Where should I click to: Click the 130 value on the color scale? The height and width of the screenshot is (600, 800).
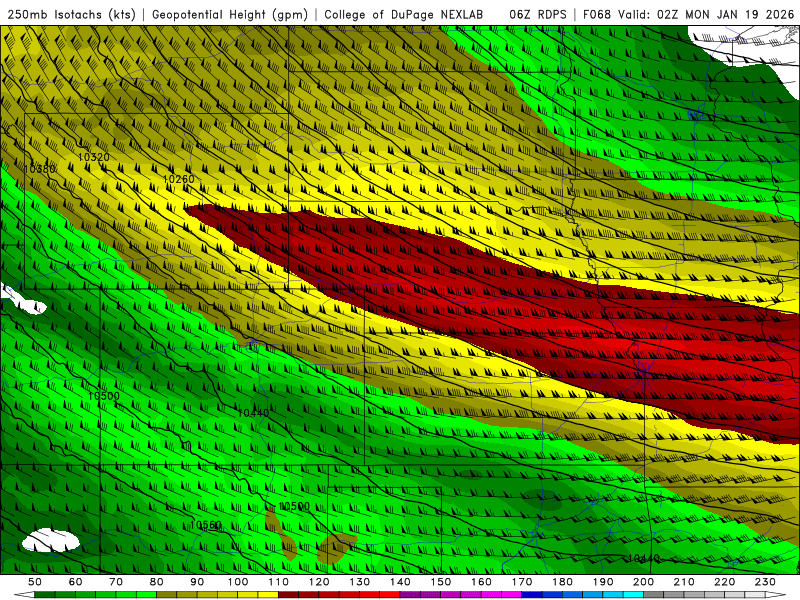pyautogui.click(x=360, y=582)
